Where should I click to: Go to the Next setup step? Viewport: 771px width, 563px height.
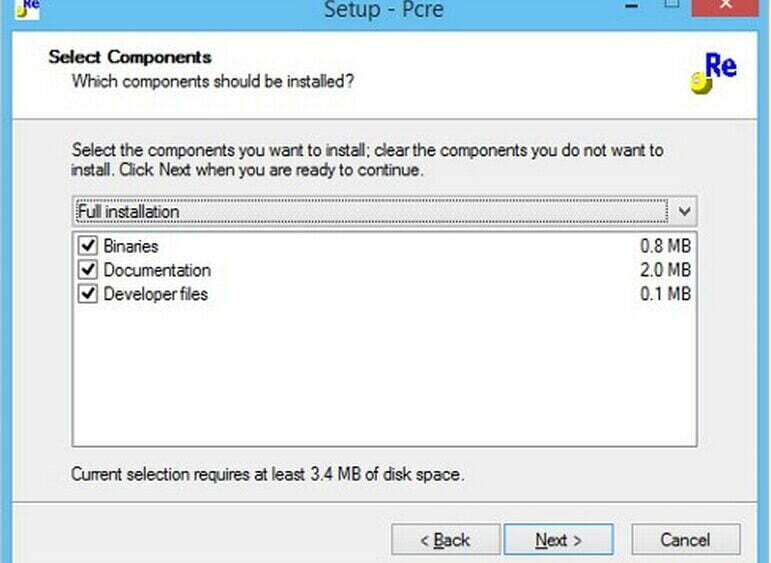(x=559, y=540)
